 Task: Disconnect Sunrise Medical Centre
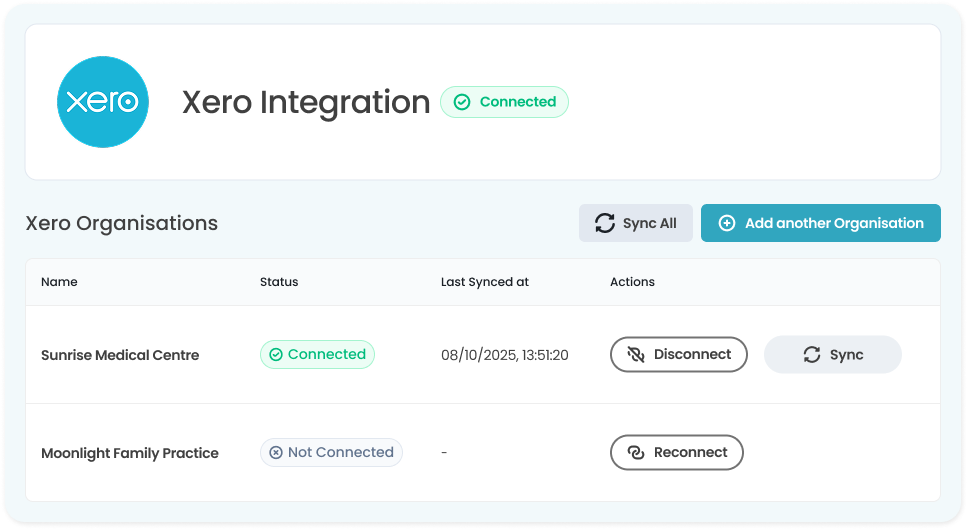(x=678, y=354)
